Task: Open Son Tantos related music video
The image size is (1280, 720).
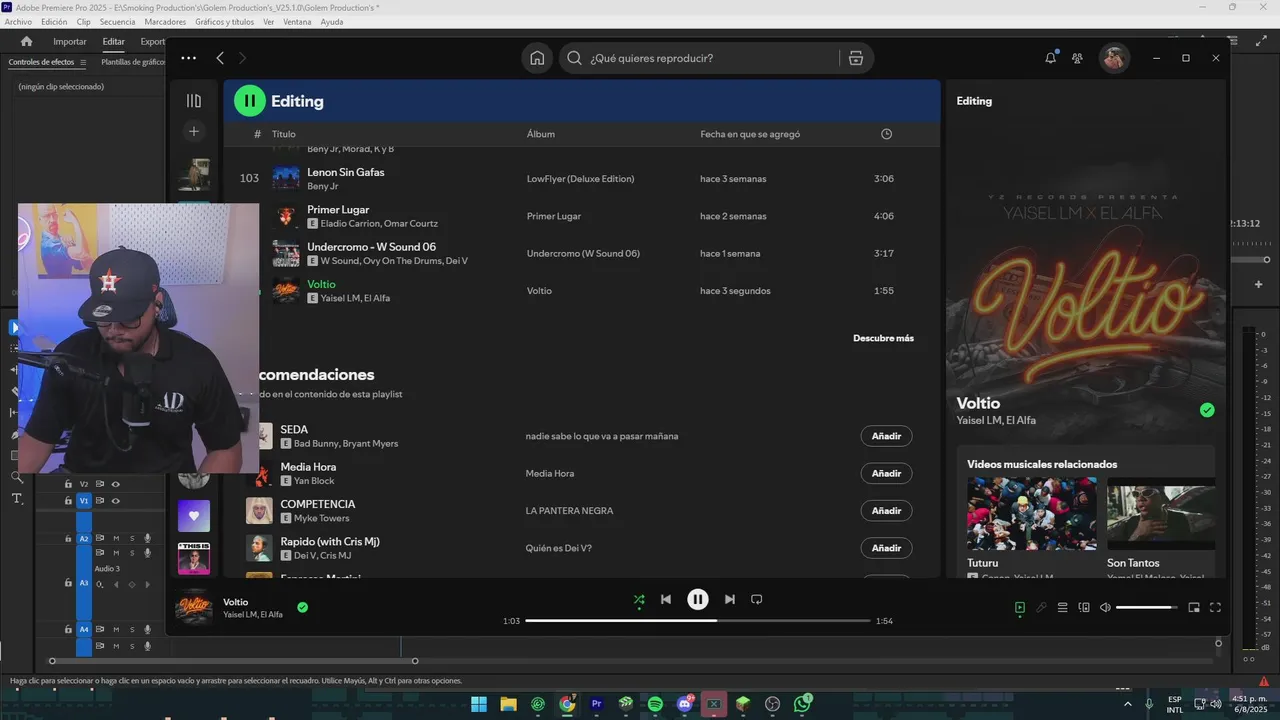Action: (1161, 514)
